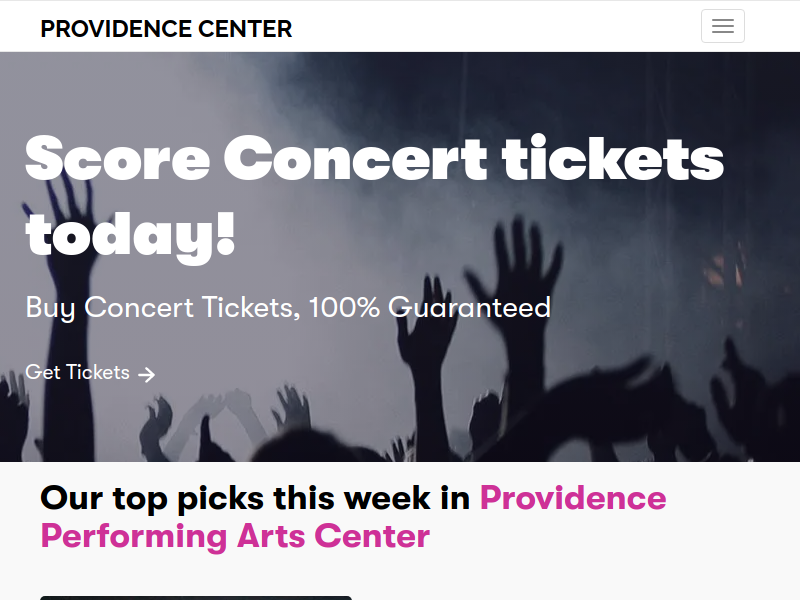Click 'Our top picks this week in' heading
Screen dimensions: 800x600
pyautogui.click(x=255, y=498)
